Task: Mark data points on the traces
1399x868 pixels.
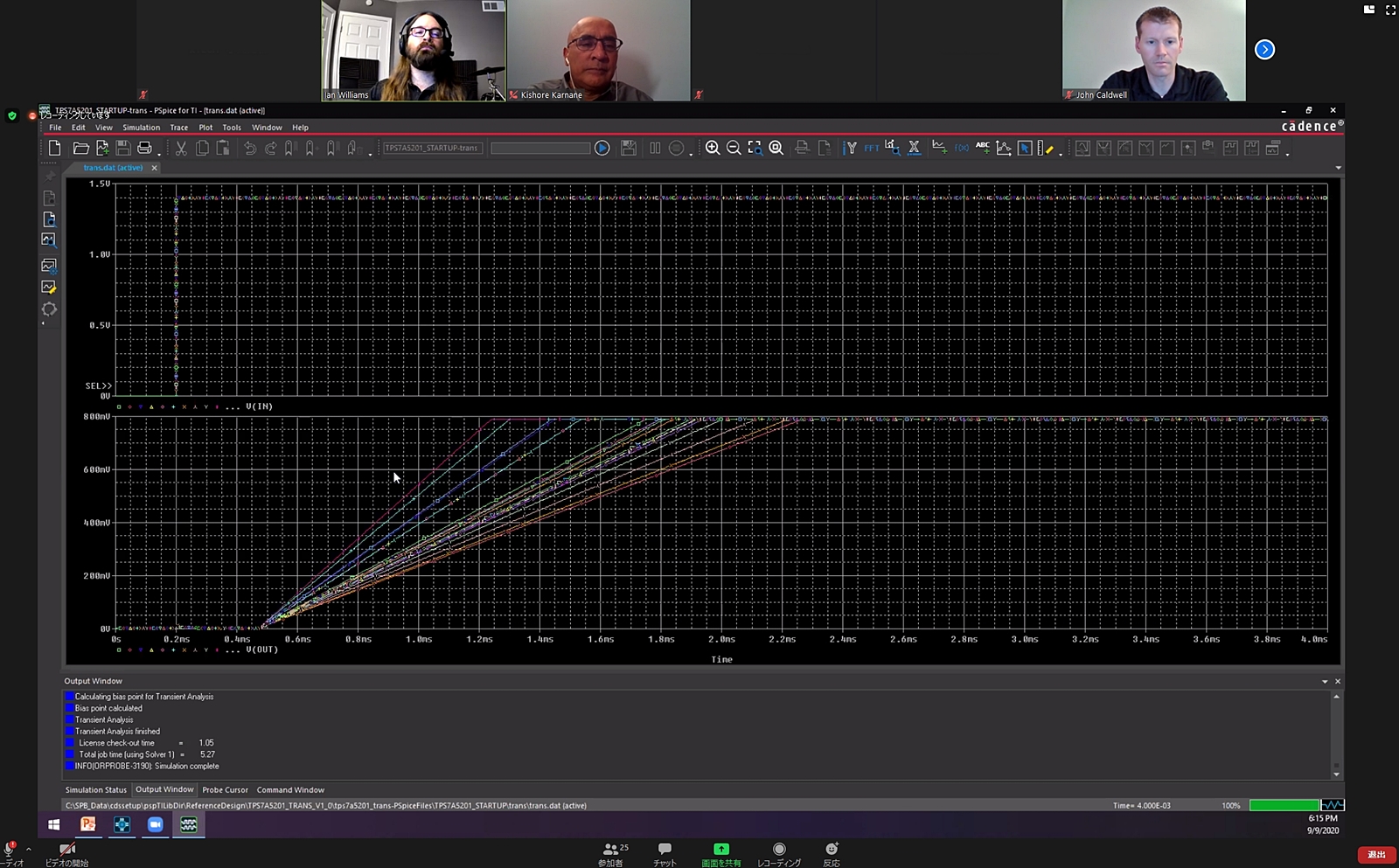Action: click(1004, 149)
